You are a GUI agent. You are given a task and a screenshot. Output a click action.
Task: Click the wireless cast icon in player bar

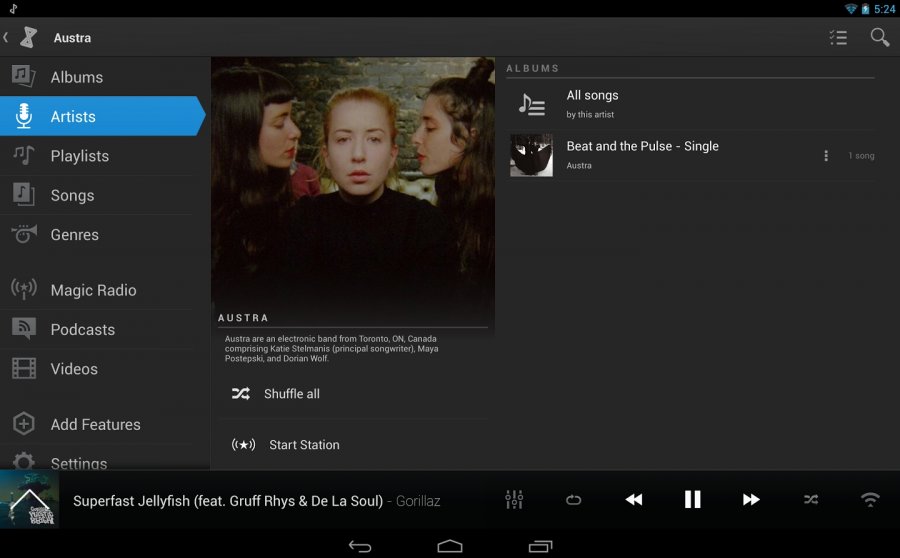tap(870, 499)
